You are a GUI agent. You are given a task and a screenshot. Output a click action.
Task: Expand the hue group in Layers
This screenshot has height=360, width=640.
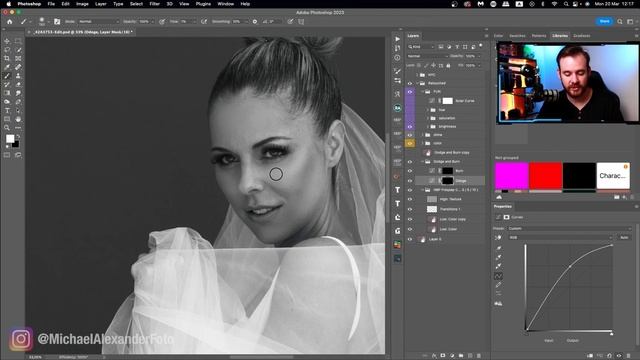pos(428,110)
